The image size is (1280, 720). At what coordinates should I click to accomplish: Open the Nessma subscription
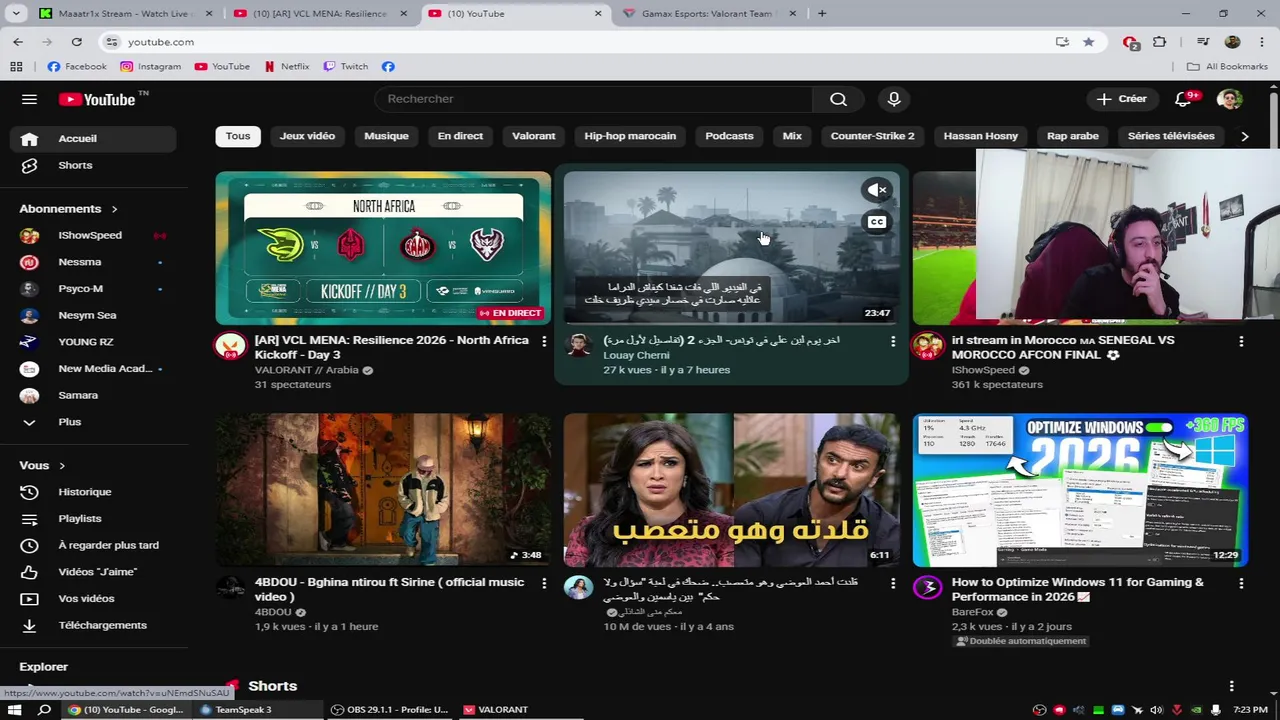click(93, 262)
